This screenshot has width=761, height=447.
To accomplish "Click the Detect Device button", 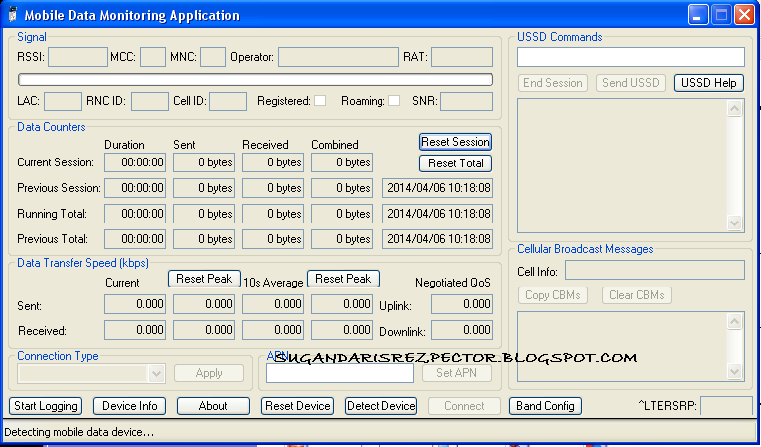I will pyautogui.click(x=381, y=406).
